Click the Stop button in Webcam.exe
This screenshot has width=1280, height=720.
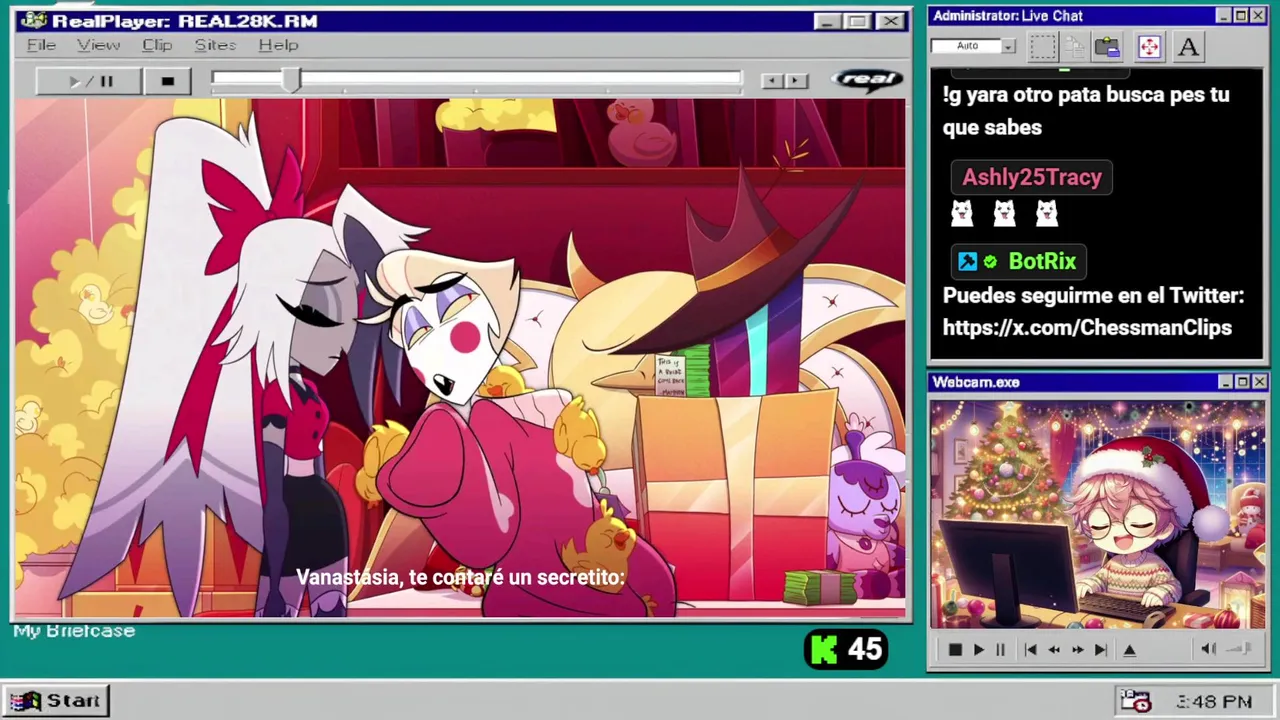tap(955, 650)
